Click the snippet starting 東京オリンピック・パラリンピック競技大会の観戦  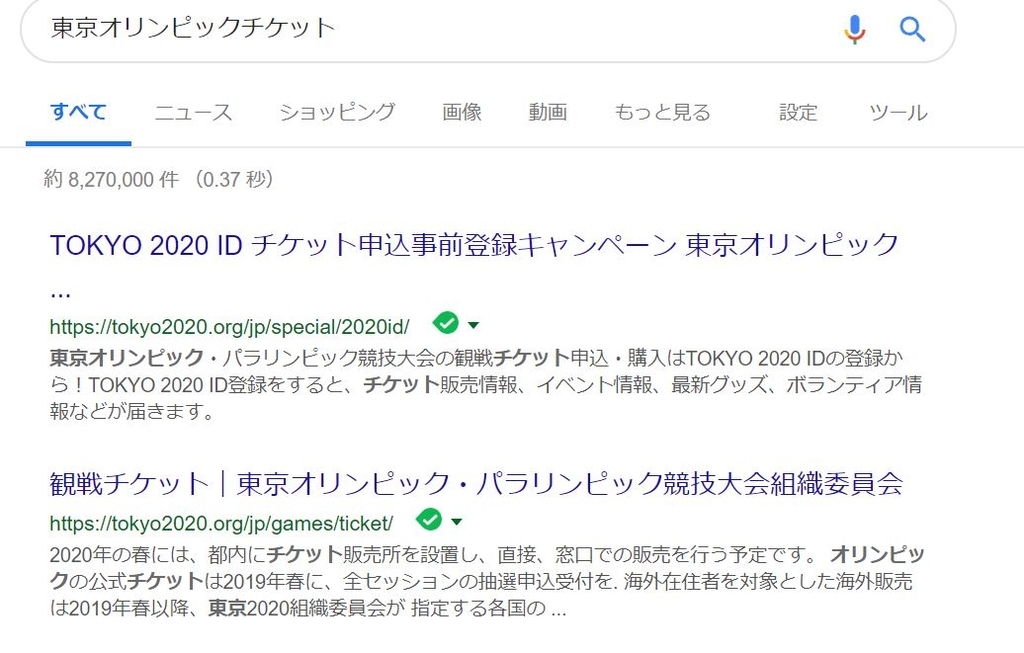click(485, 385)
